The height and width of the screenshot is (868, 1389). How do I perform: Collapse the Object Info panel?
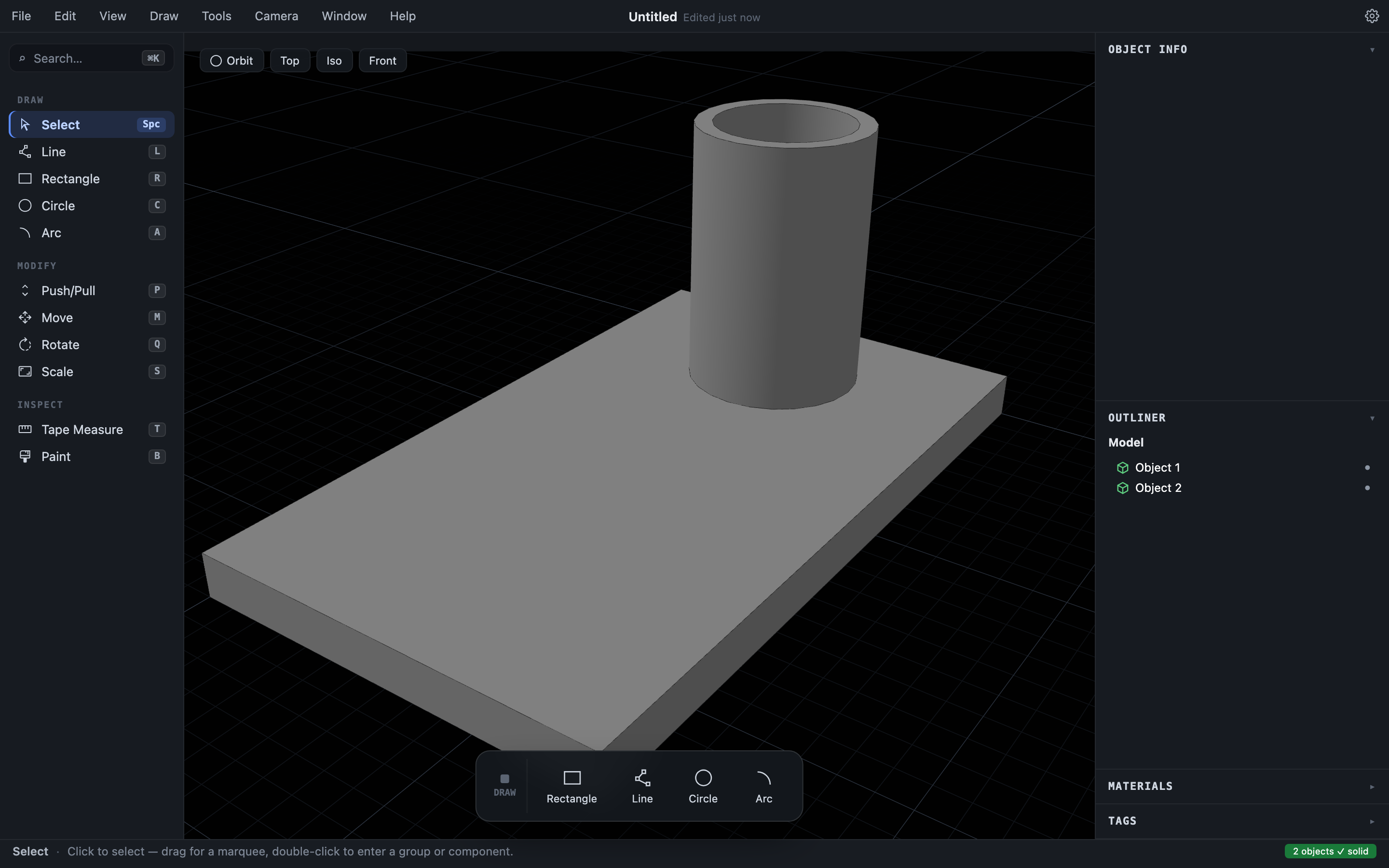point(1372,50)
